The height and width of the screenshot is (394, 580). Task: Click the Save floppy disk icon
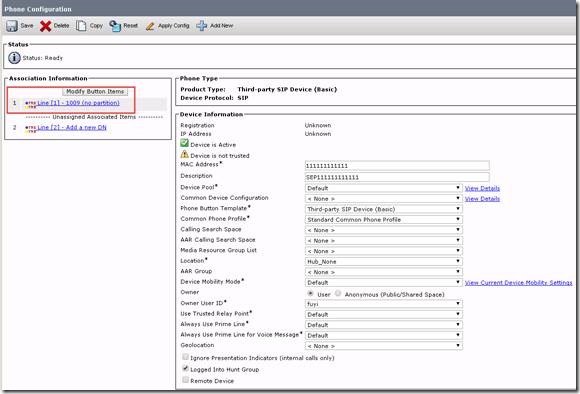pos(12,26)
